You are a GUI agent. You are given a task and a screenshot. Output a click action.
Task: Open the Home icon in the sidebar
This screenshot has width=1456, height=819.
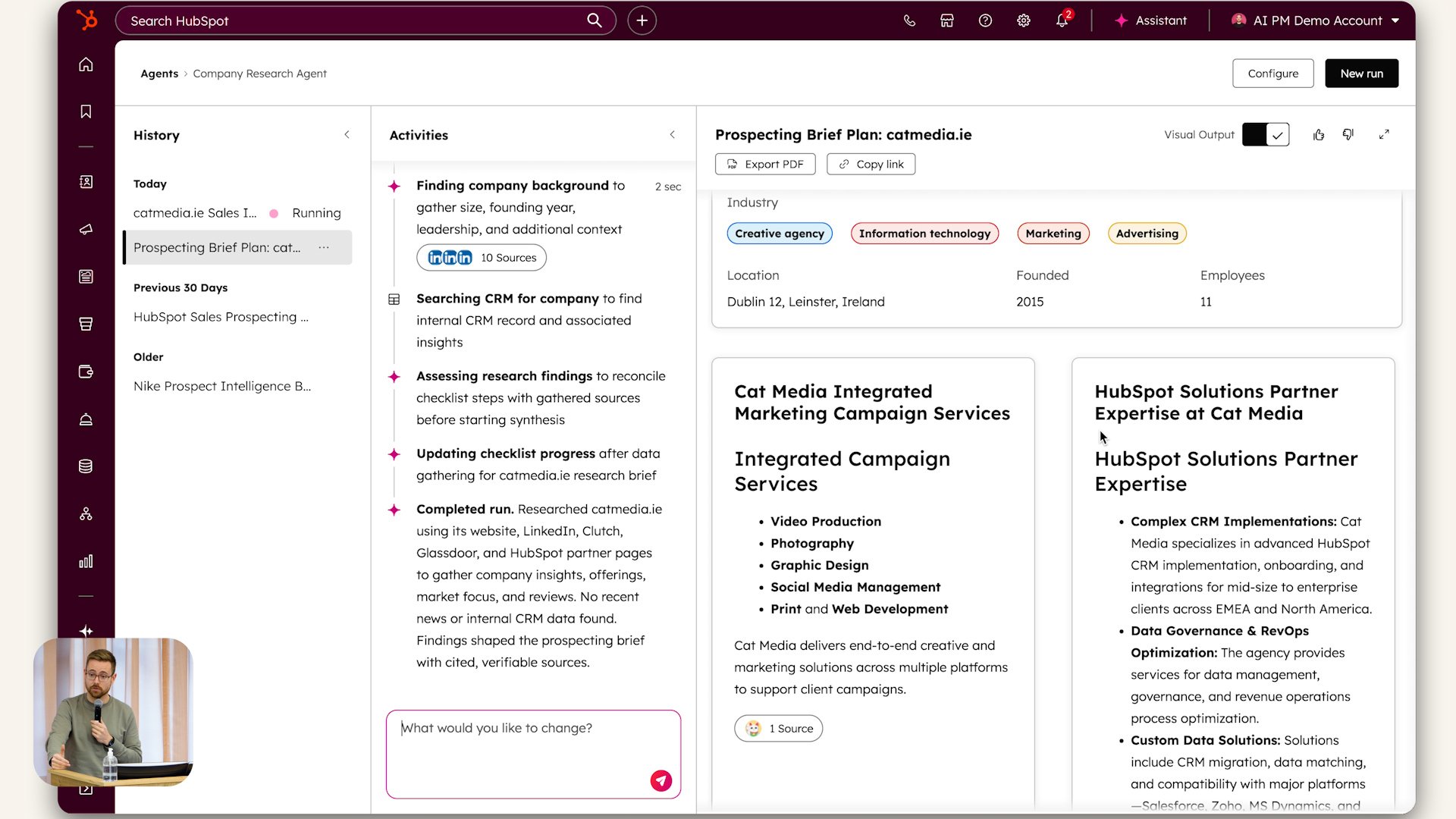click(86, 64)
